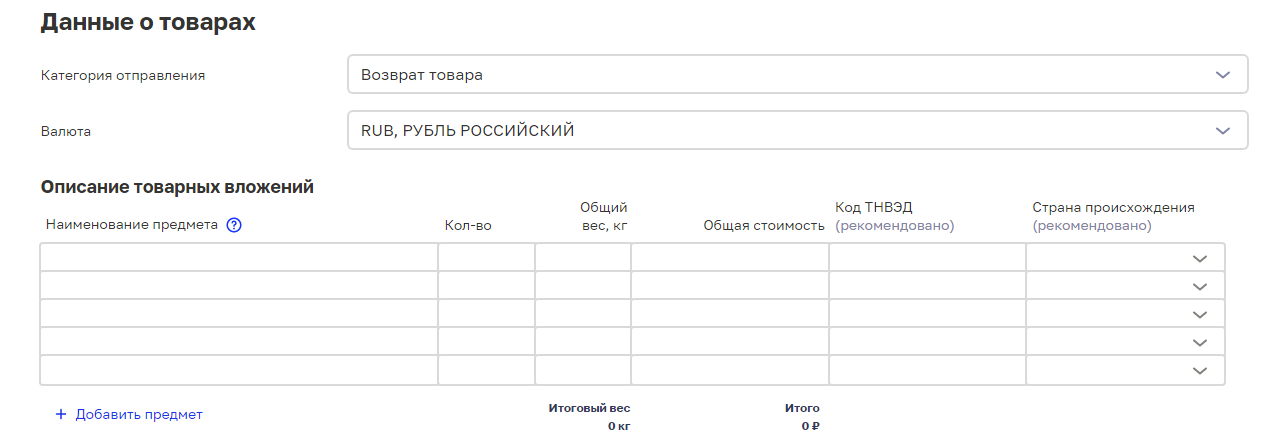1268x446 pixels.
Task: Click third row Кол-во quantity field
Action: click(x=486, y=313)
